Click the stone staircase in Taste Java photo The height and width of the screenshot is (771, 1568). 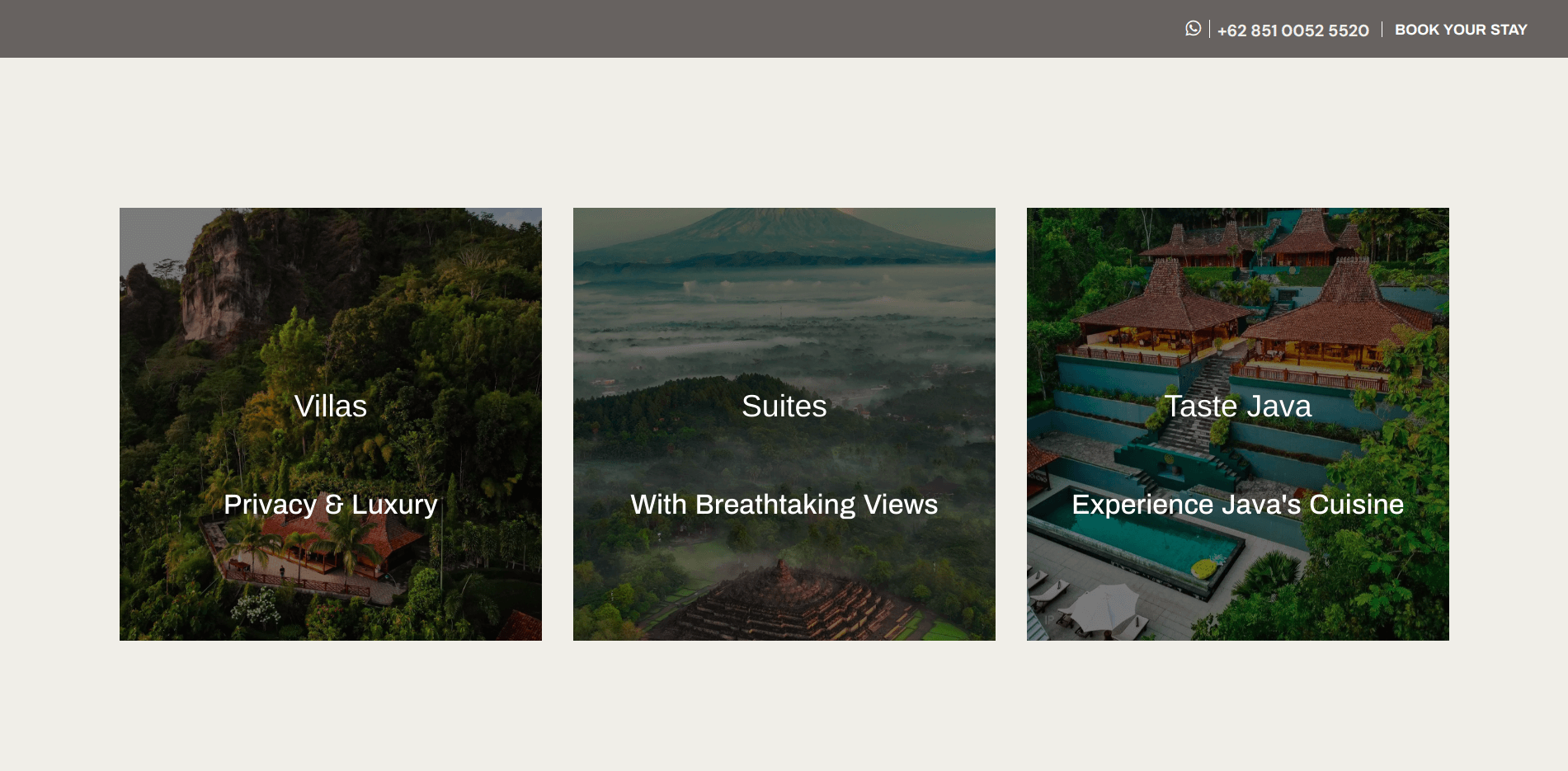point(1192,412)
